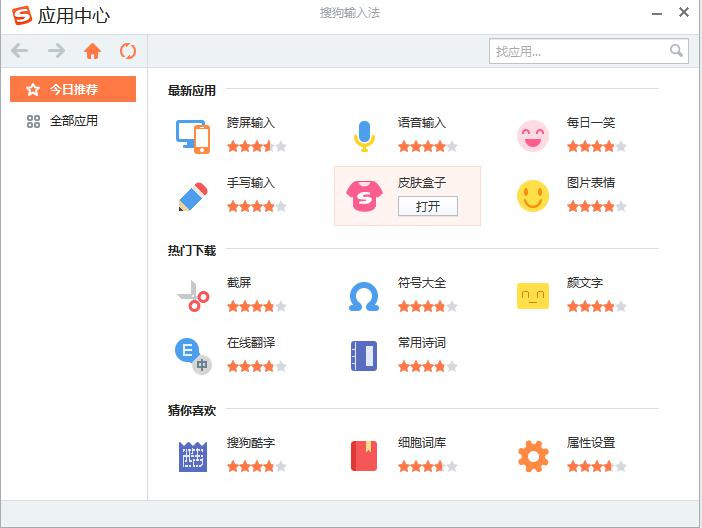The width and height of the screenshot is (702, 528).
Task: Open the 截屏 scissors icon
Action: (x=193, y=296)
